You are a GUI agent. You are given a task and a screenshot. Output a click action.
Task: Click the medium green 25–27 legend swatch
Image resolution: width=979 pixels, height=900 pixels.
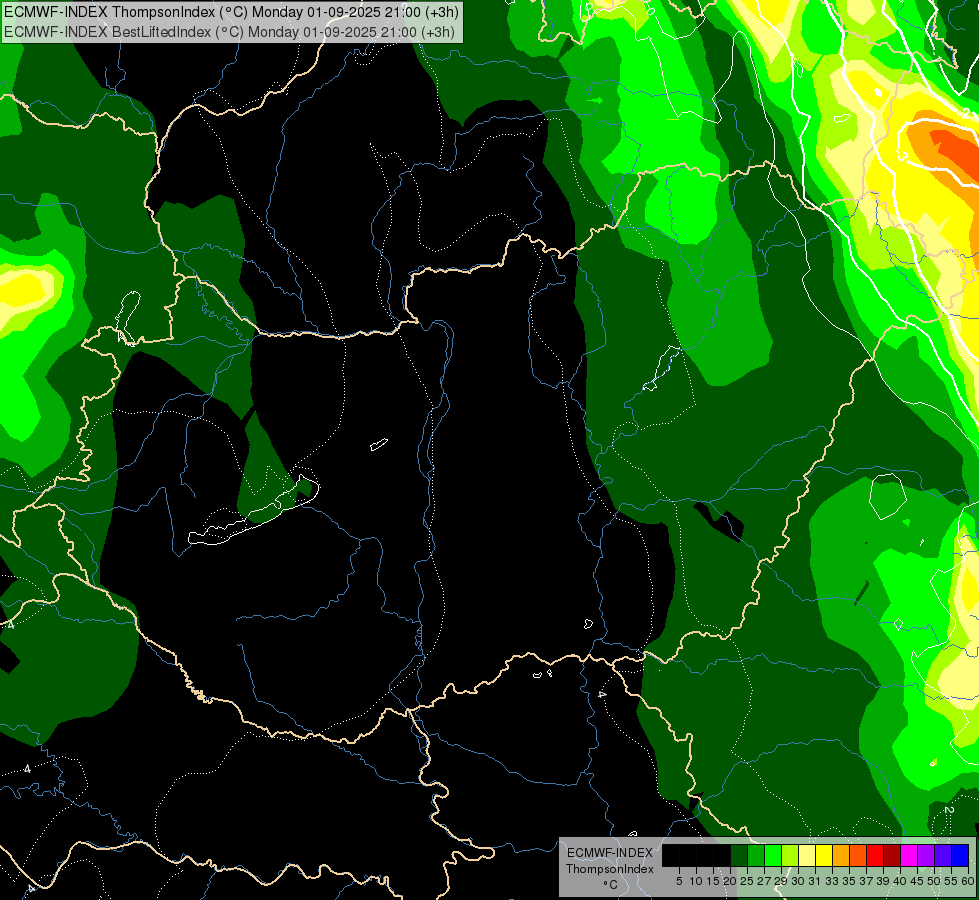(756, 855)
